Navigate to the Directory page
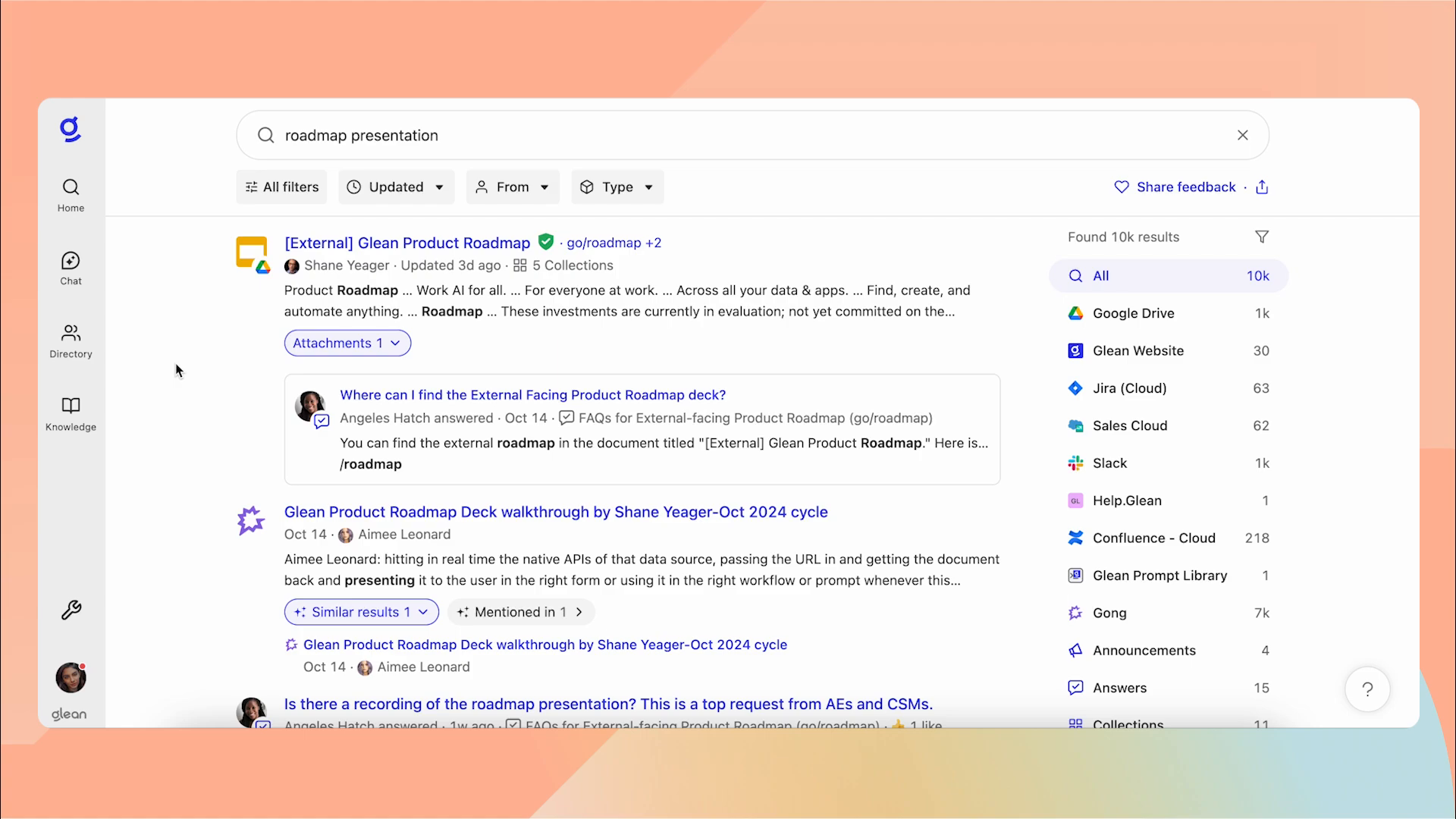This screenshot has width=1456, height=819. (70, 341)
